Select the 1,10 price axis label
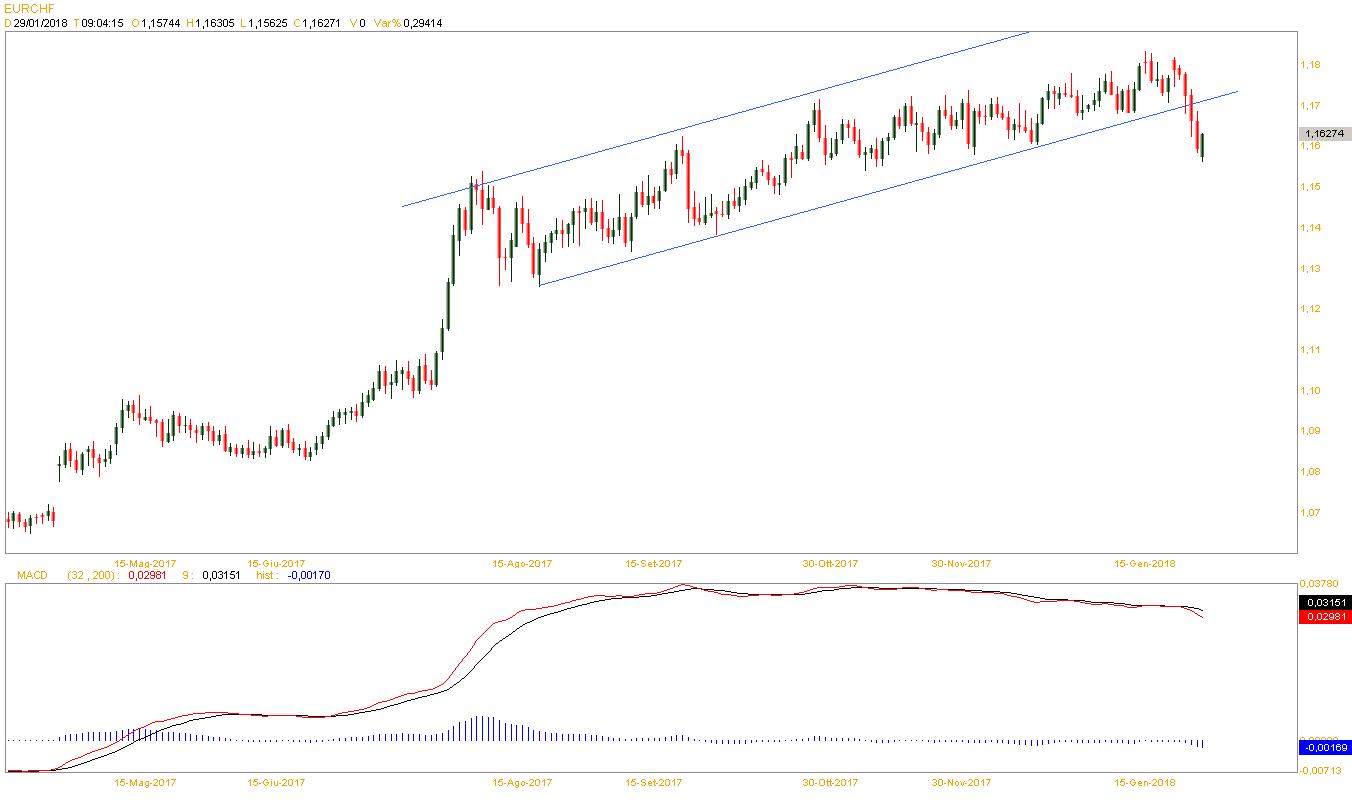Screen dimensions: 1352x800 click(1309, 391)
